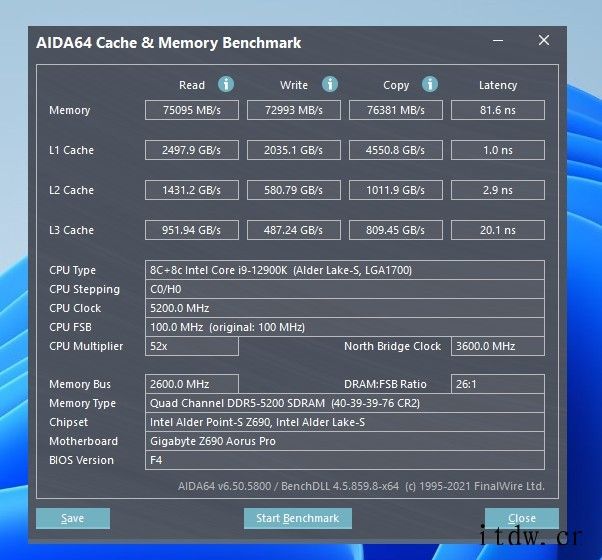
Task: Click the North Bridge Clock label
Action: tap(392, 346)
